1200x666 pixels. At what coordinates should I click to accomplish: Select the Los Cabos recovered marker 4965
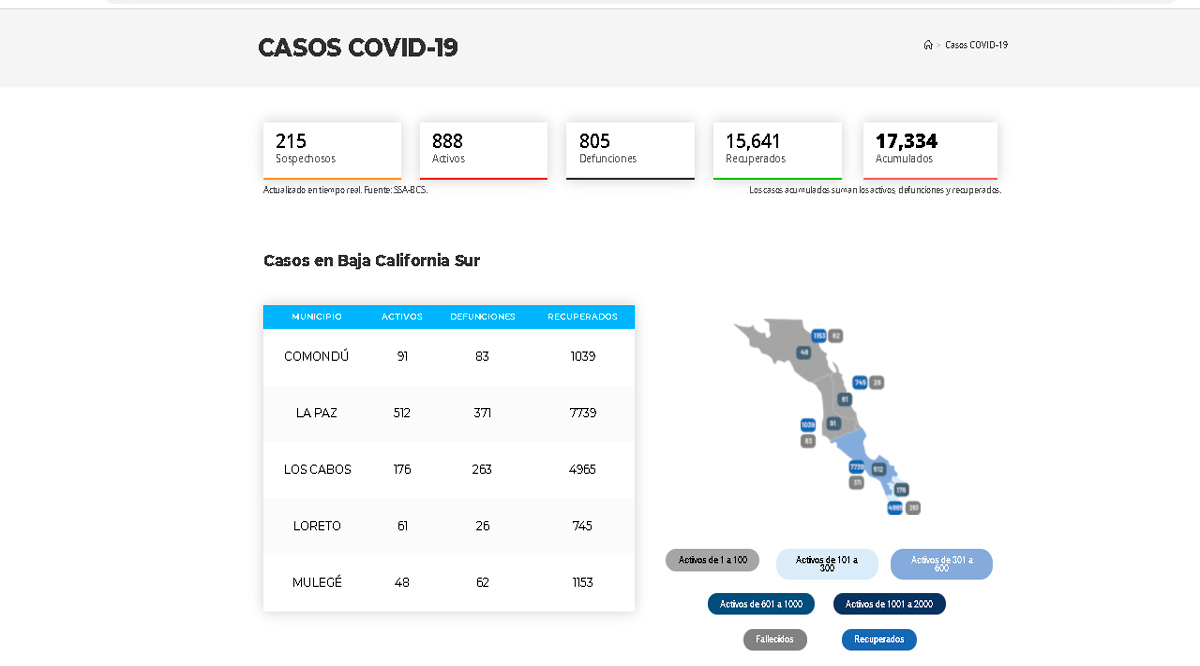point(894,508)
